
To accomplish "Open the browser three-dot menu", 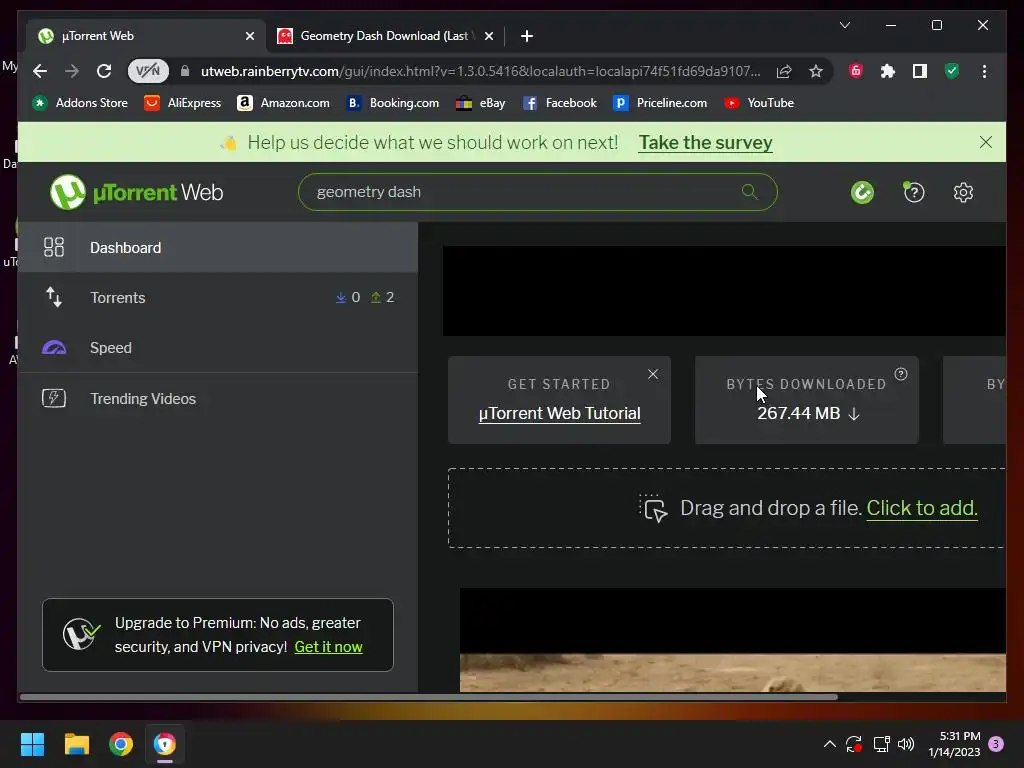I will point(984,71).
